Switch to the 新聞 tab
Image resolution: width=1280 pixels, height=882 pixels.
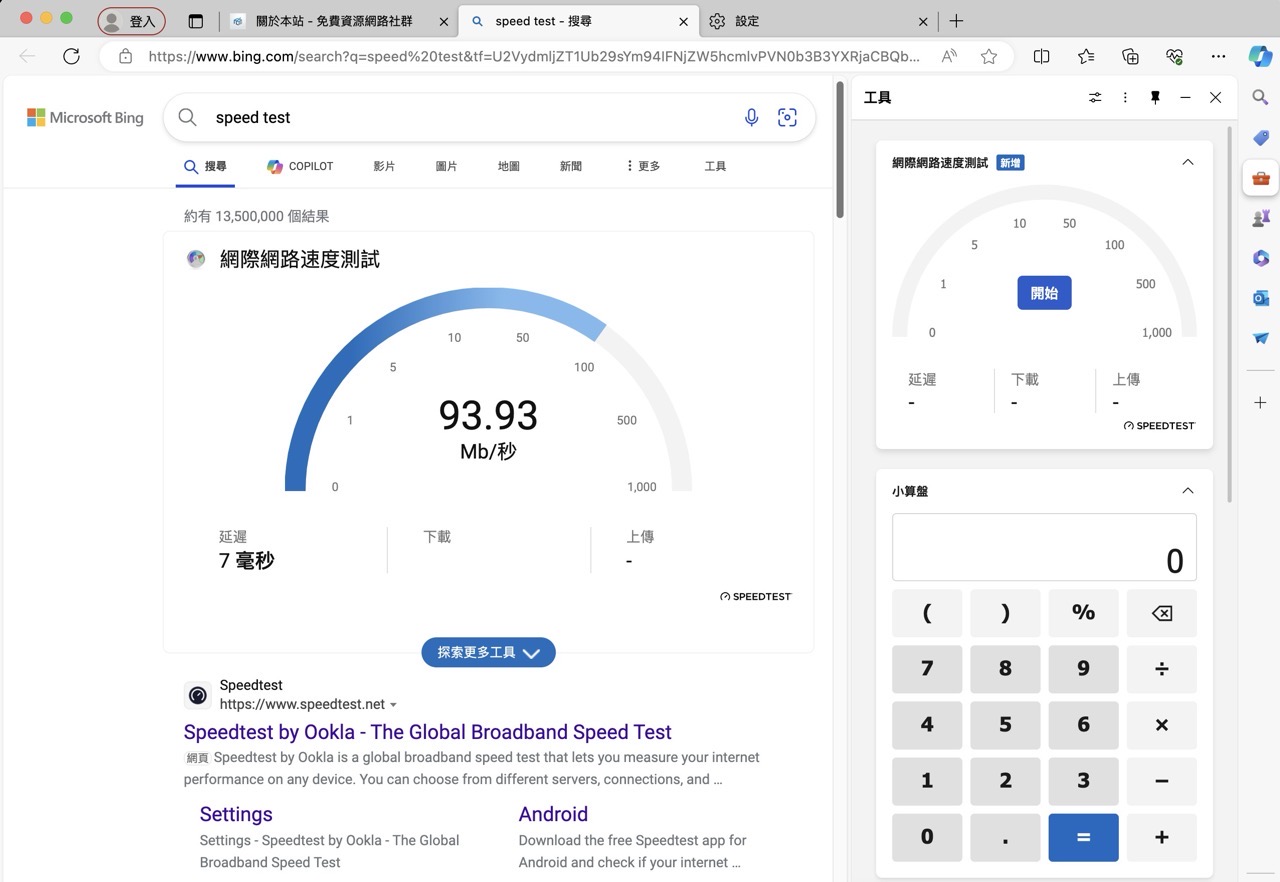pos(571,166)
